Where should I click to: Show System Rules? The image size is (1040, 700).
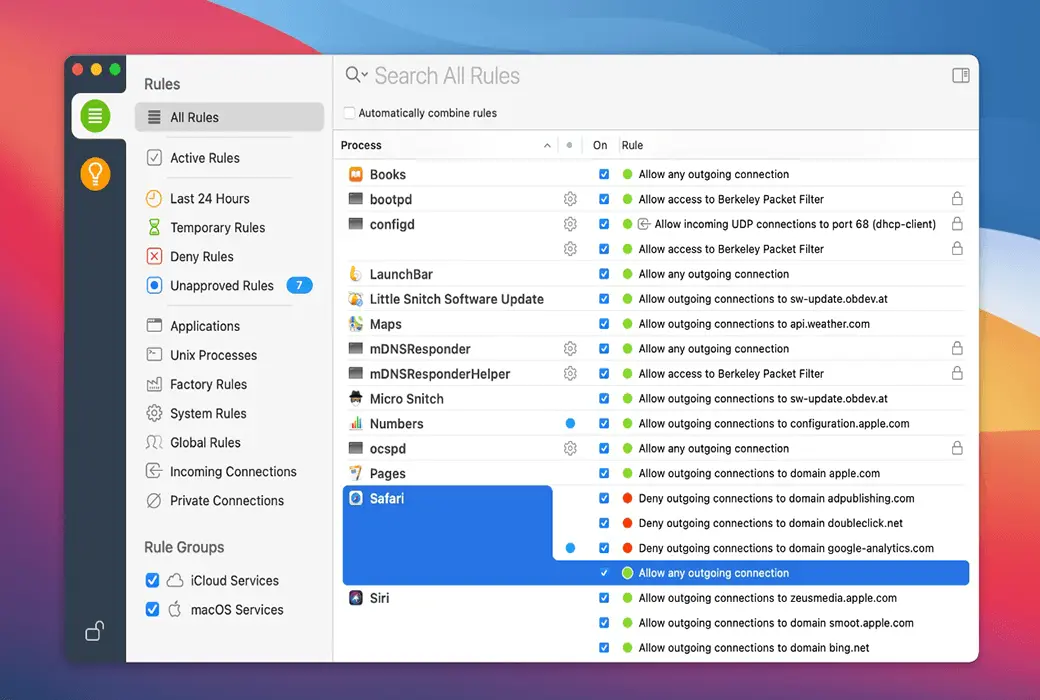pos(208,413)
